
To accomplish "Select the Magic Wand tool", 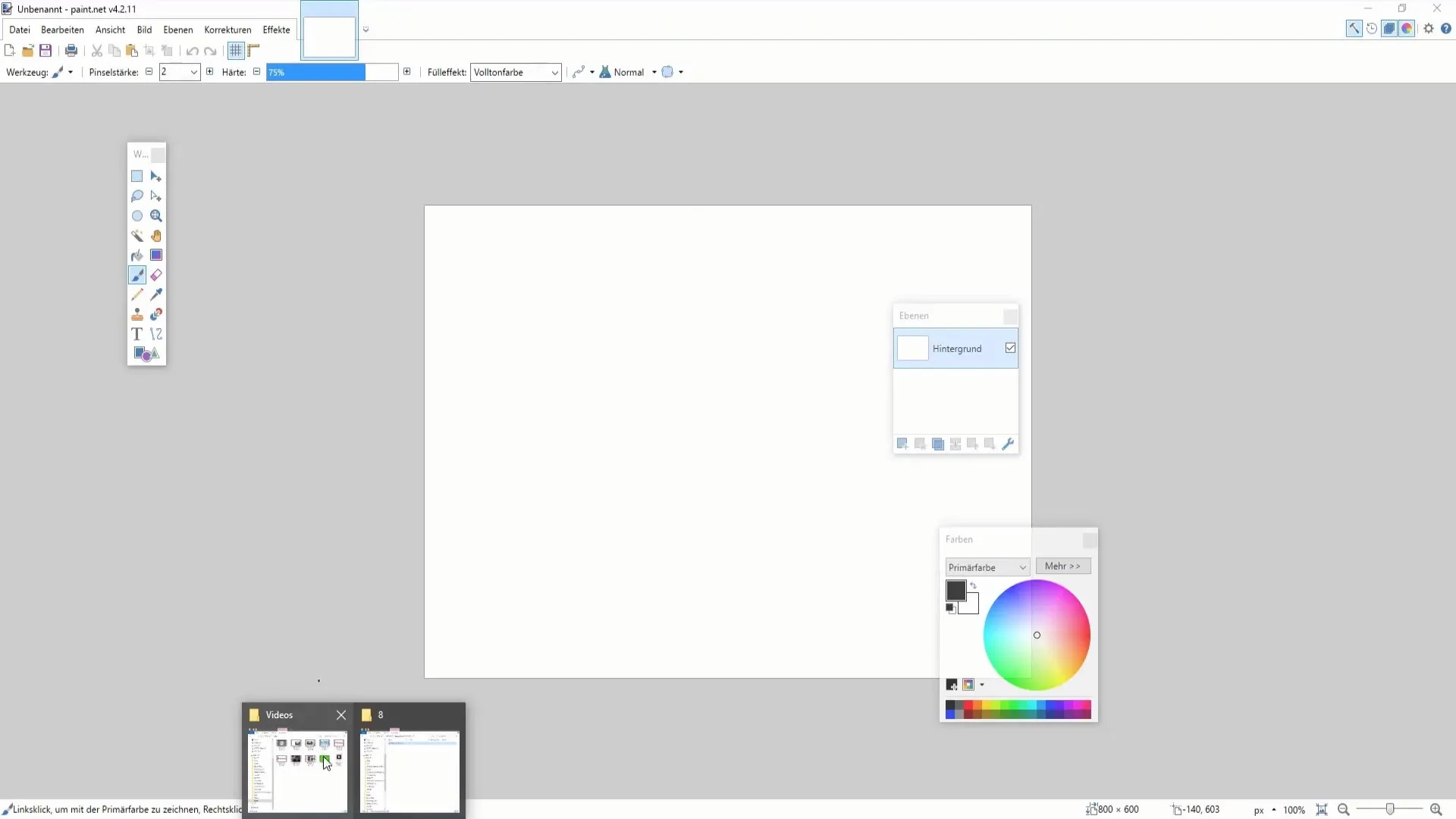I will point(137,235).
